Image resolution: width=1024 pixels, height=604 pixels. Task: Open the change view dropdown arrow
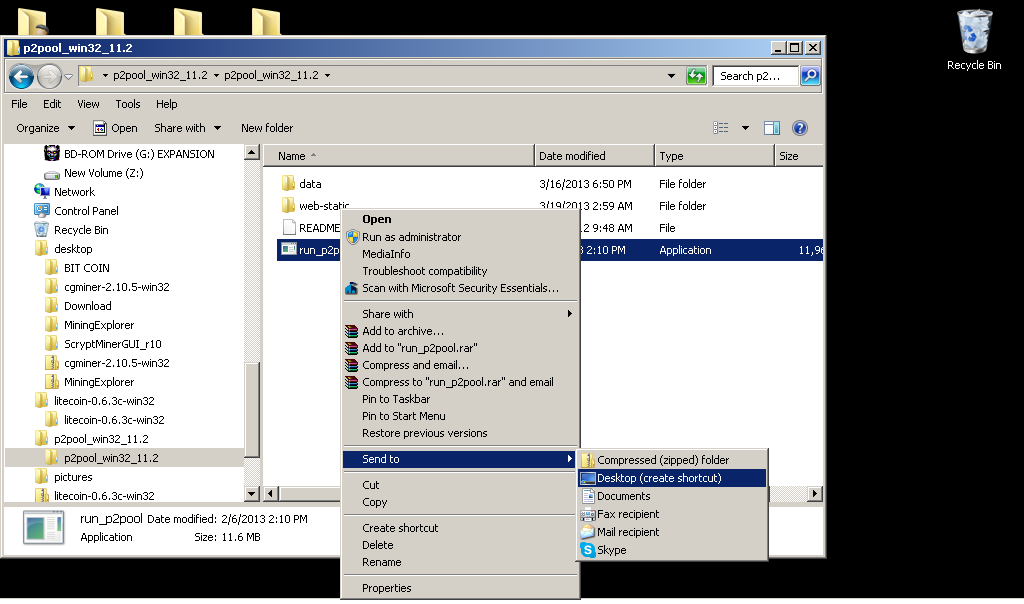745,128
